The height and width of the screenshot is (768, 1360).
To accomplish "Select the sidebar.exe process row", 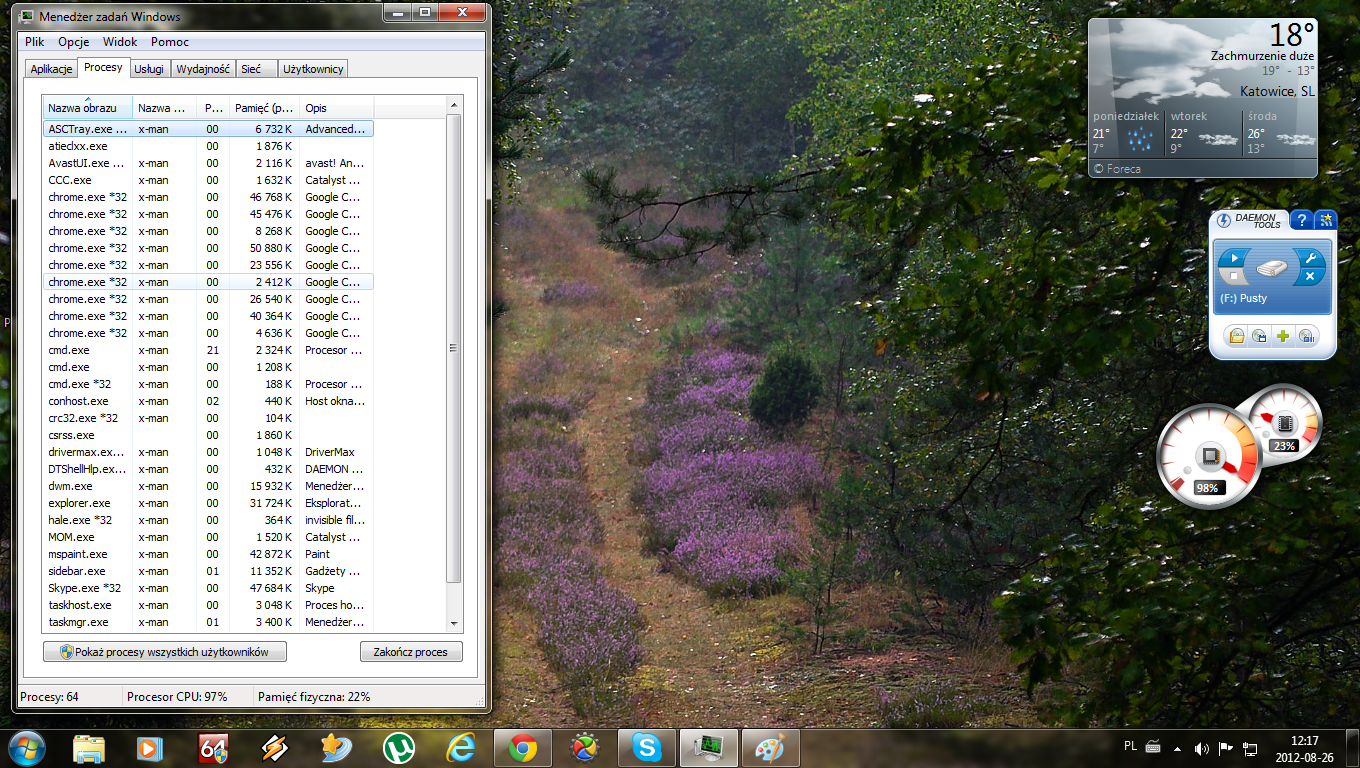I will point(208,571).
